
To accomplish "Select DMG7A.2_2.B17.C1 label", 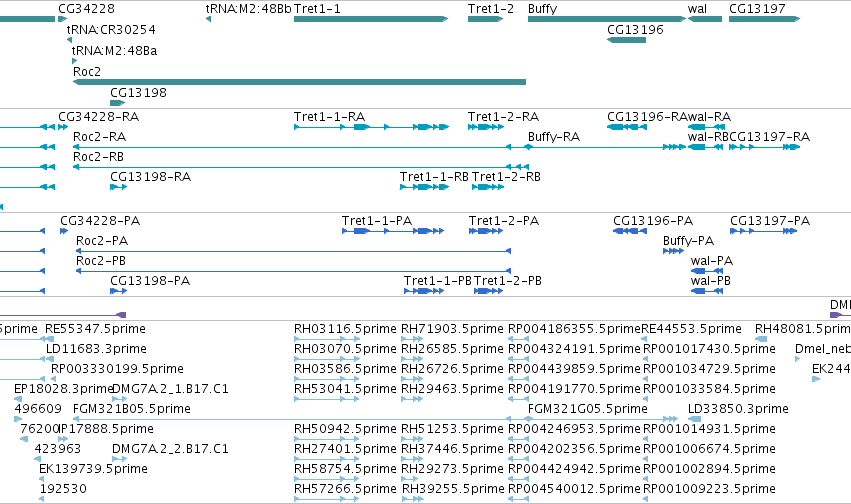I will (170, 449).
